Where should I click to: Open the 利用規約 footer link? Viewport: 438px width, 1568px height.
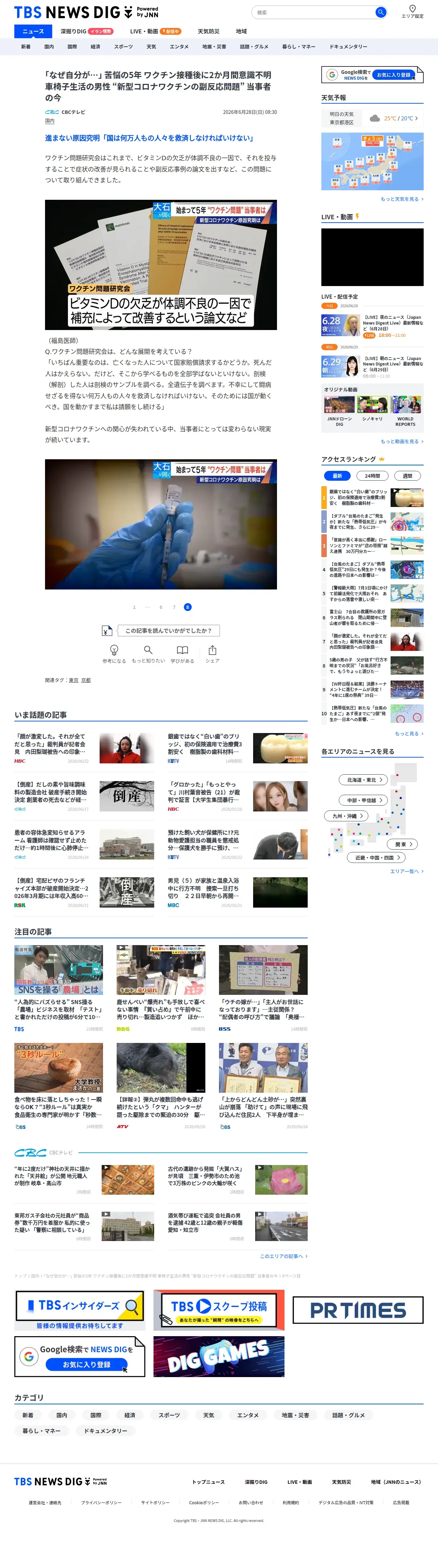coord(291,1502)
